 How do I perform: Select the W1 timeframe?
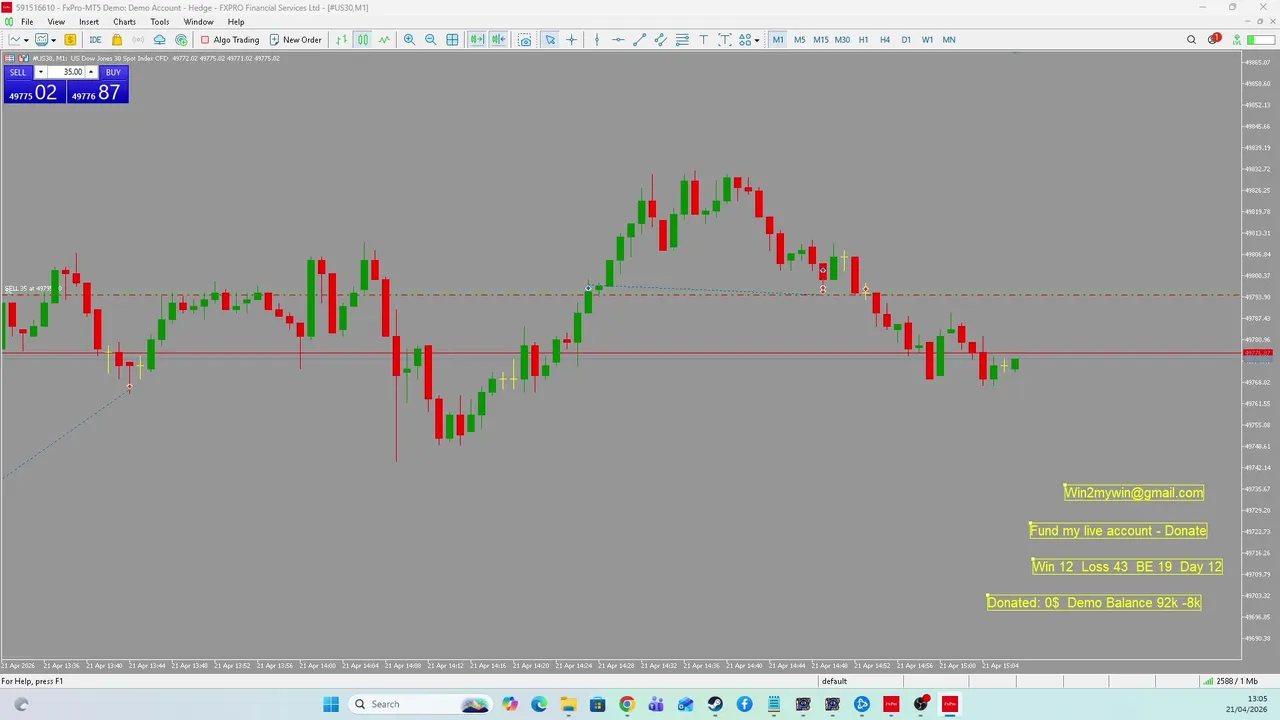[x=927, y=40]
